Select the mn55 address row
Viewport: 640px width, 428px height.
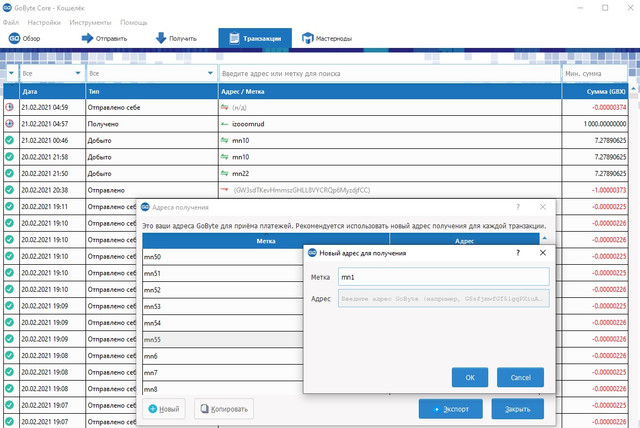click(223, 339)
